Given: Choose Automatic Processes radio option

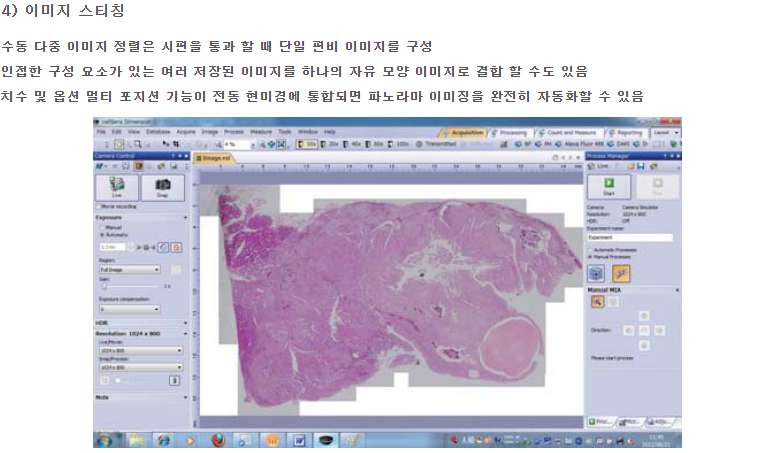Looking at the screenshot, I should pyautogui.click(x=589, y=248).
